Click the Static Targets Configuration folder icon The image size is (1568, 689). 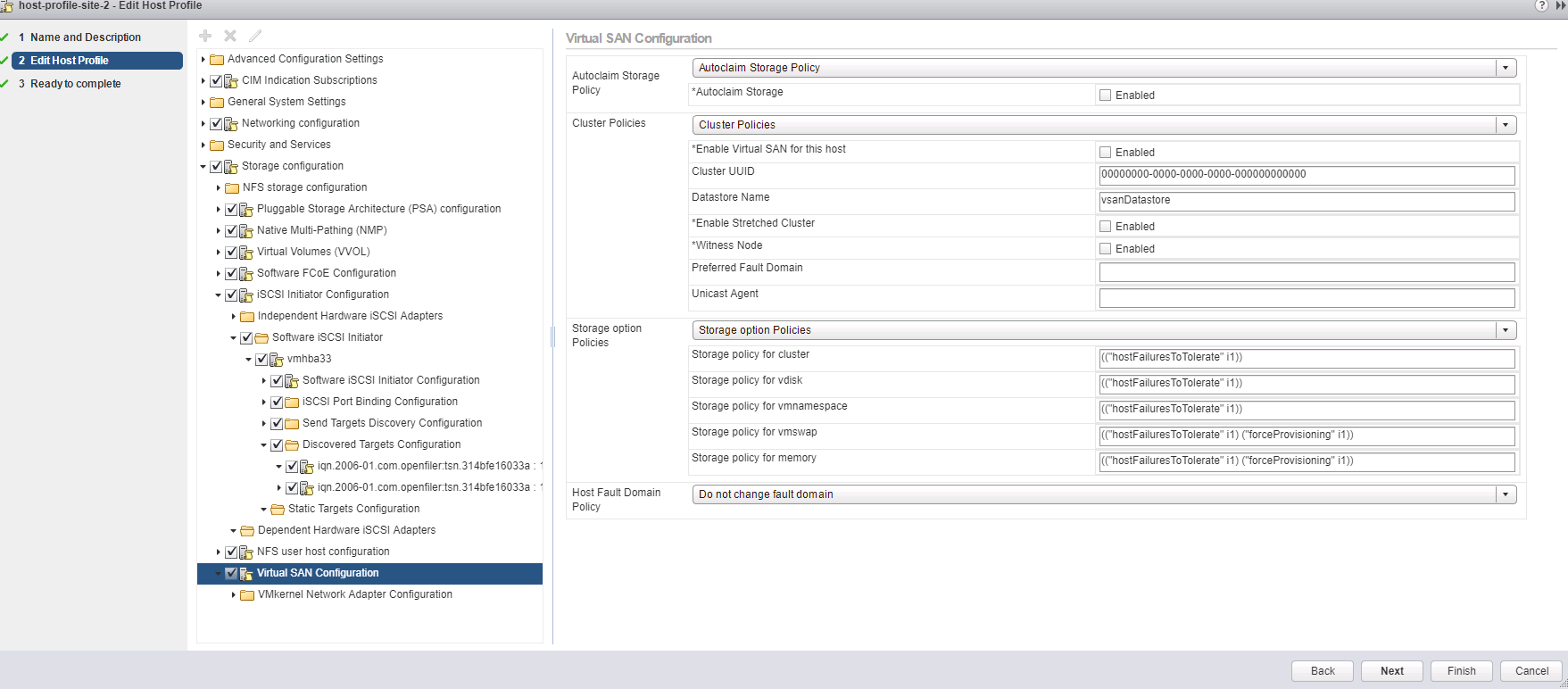pos(278,510)
